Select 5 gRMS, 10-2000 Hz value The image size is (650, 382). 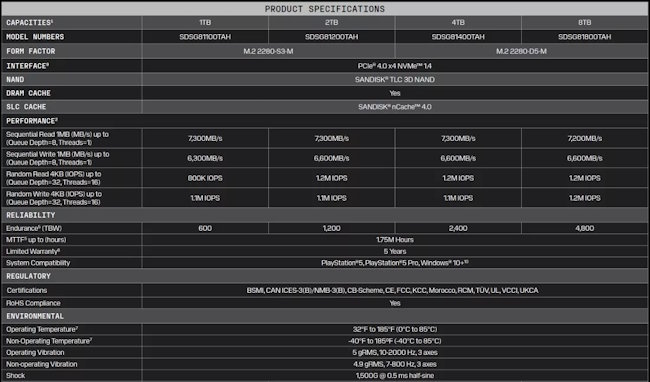pyautogui.click(x=395, y=353)
